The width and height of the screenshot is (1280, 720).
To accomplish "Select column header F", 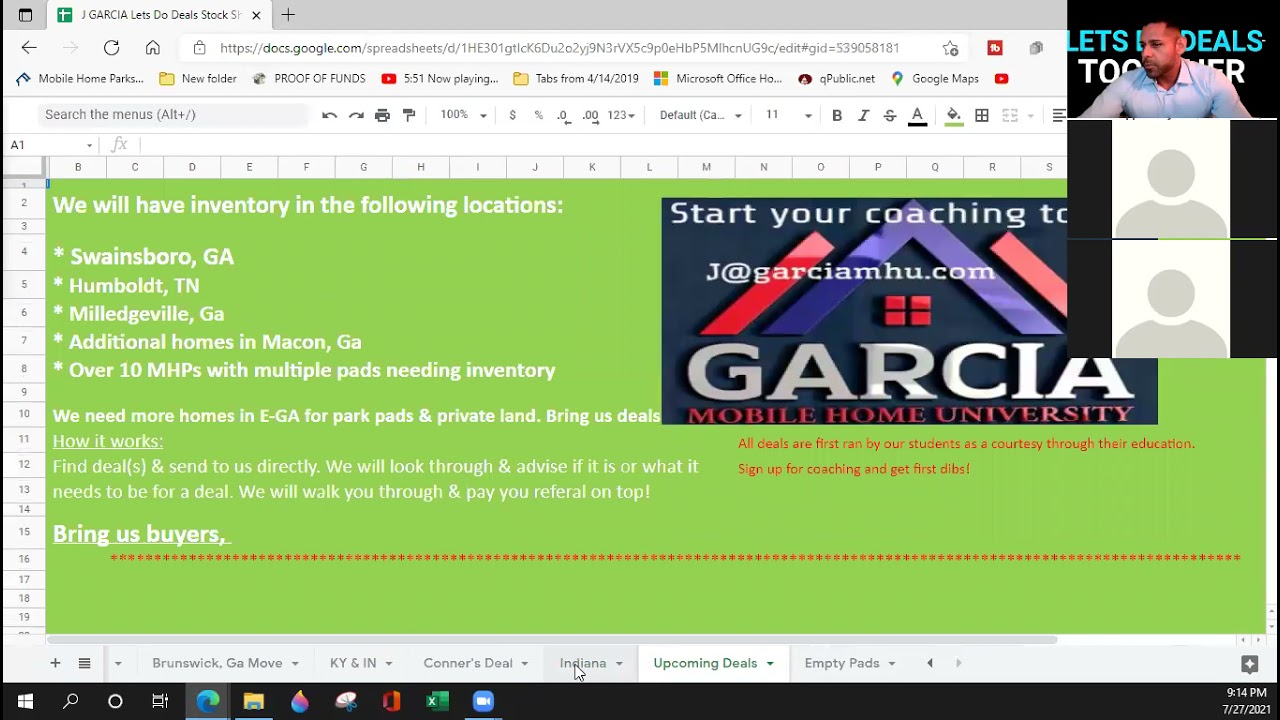I will [306, 167].
